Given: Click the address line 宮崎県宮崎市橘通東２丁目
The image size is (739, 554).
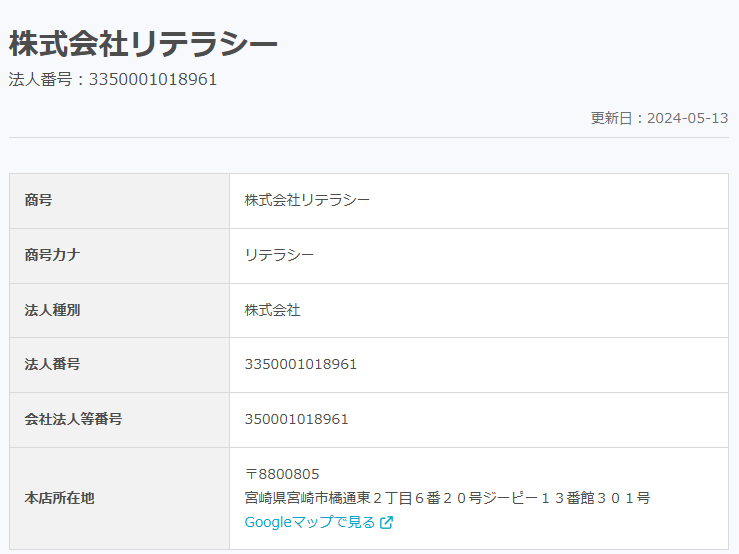Looking at the screenshot, I should pyautogui.click(x=447, y=498).
